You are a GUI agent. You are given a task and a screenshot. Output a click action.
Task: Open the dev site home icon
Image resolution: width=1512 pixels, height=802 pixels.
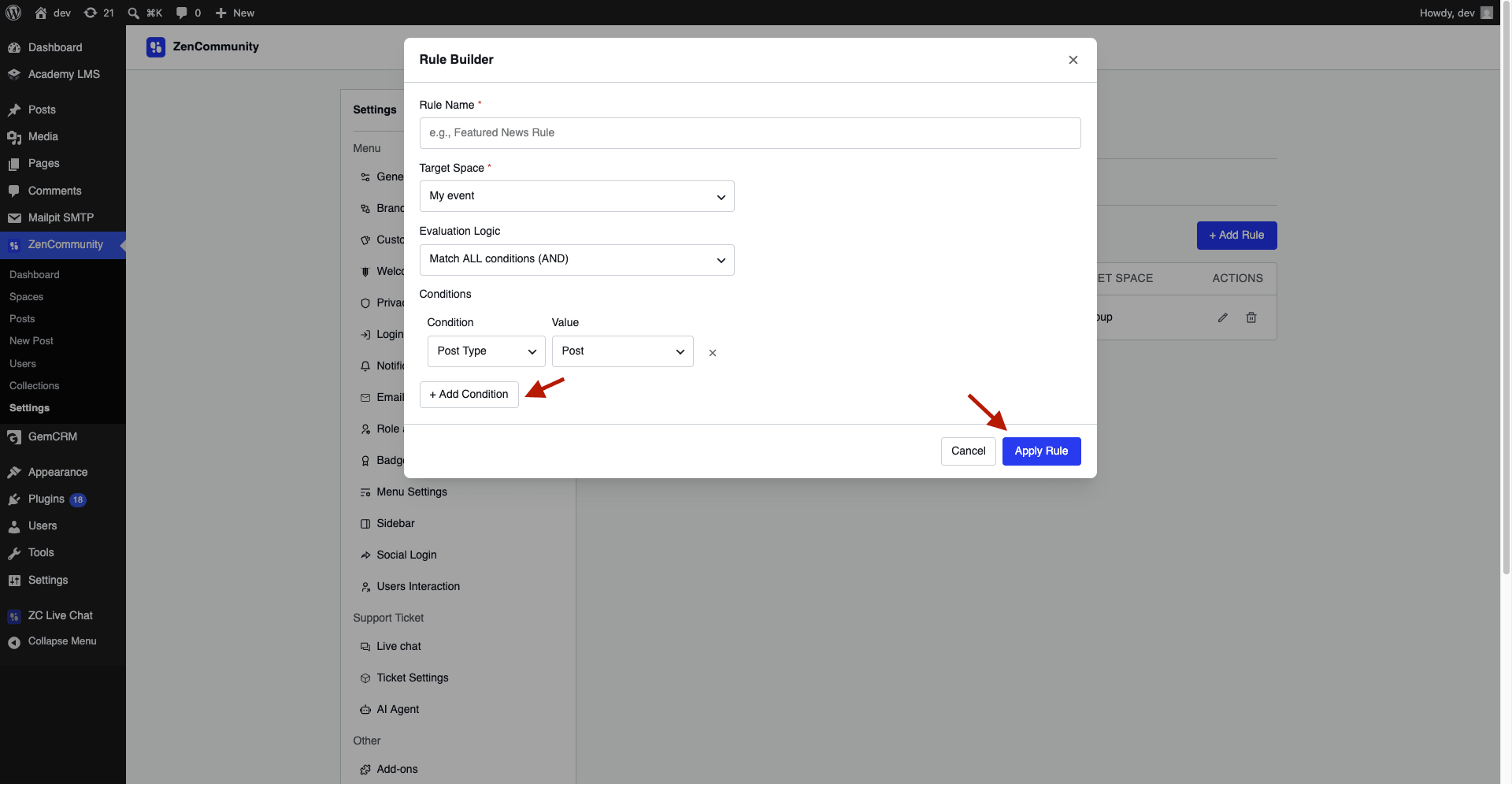pos(41,13)
